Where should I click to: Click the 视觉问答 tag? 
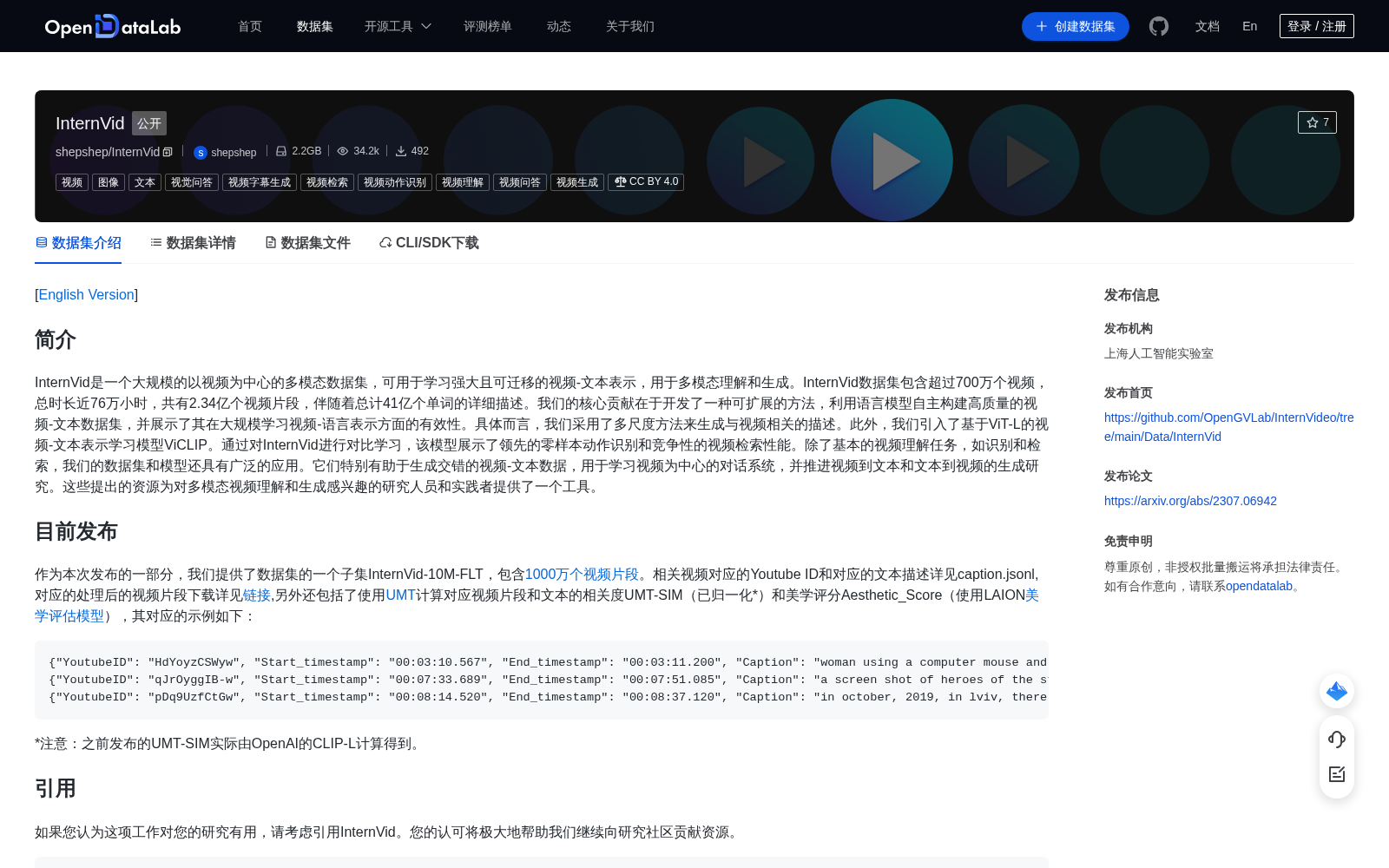(192, 182)
